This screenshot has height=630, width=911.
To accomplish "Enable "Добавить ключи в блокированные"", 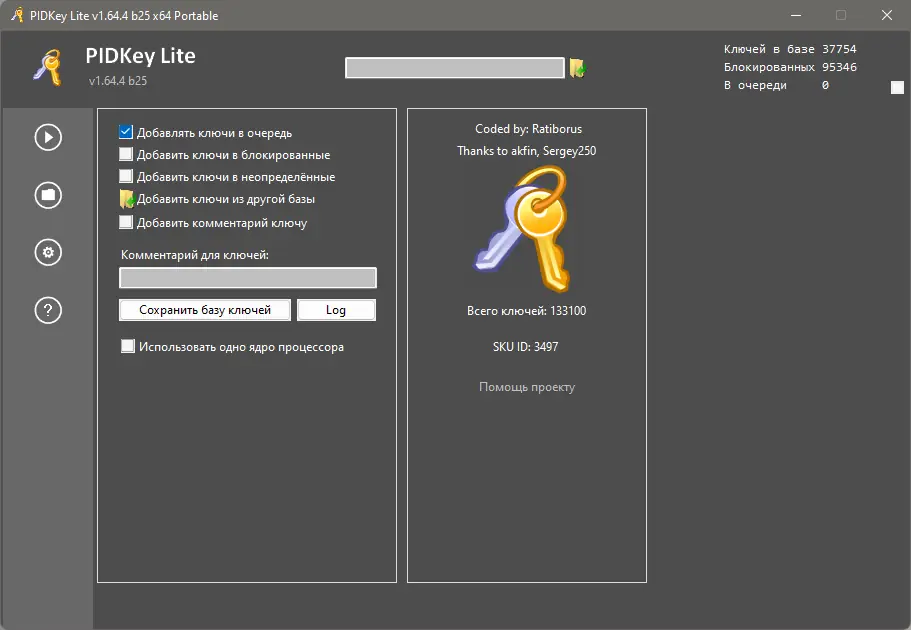I will 125,154.
